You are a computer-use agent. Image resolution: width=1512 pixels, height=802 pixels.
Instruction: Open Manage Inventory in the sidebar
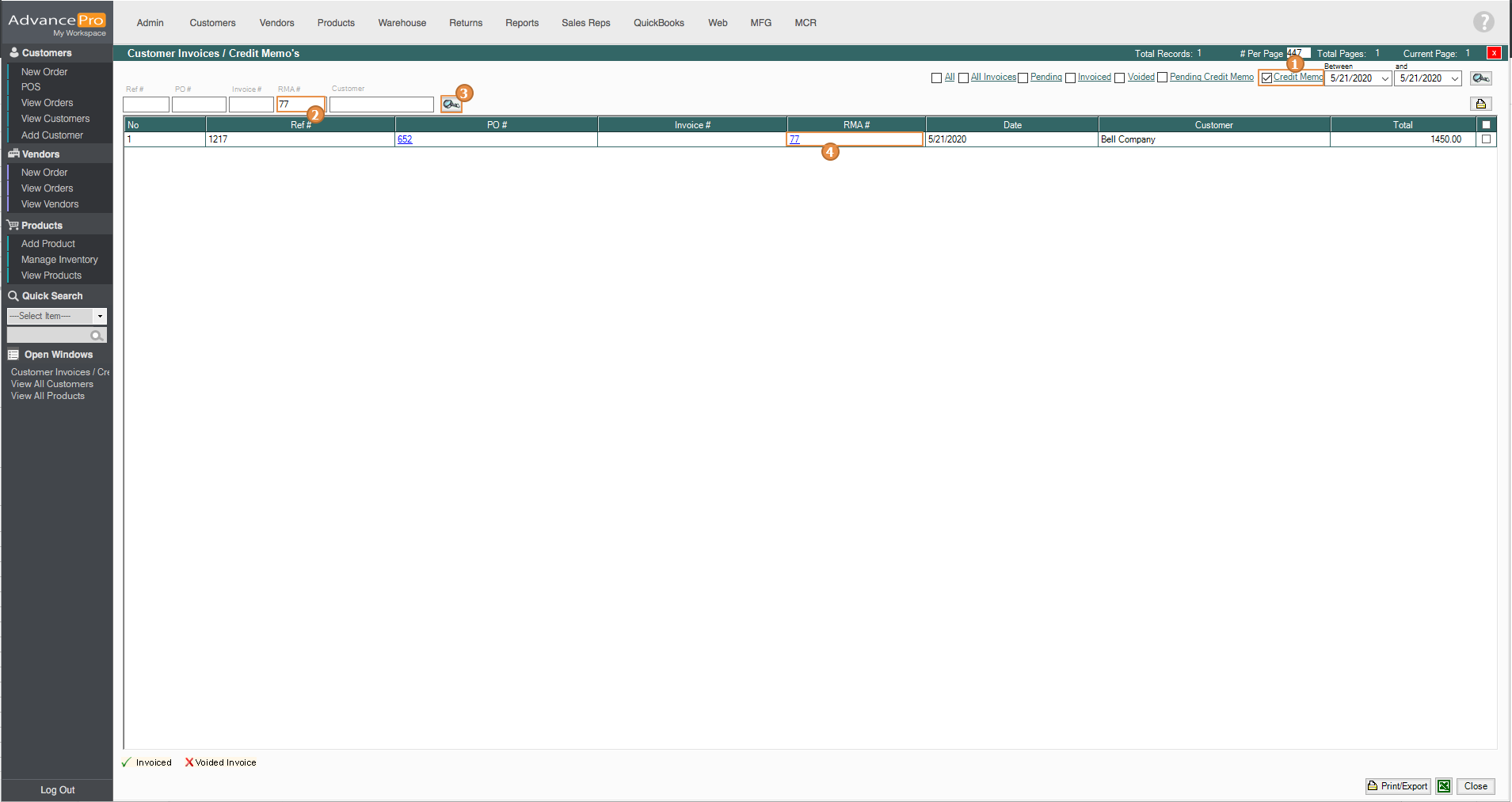coord(59,260)
